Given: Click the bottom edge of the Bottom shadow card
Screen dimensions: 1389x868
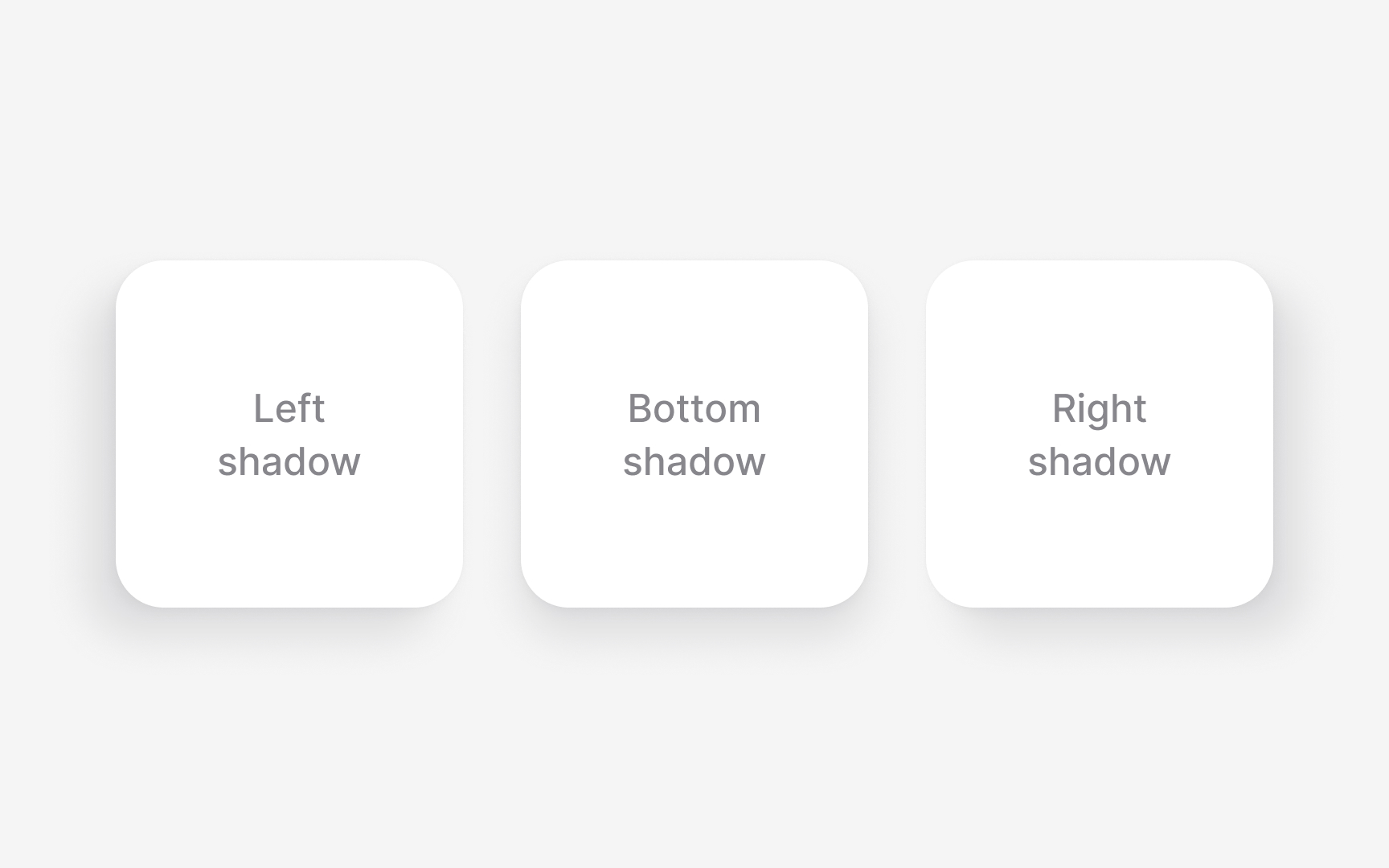Looking at the screenshot, I should pyautogui.click(x=695, y=605).
